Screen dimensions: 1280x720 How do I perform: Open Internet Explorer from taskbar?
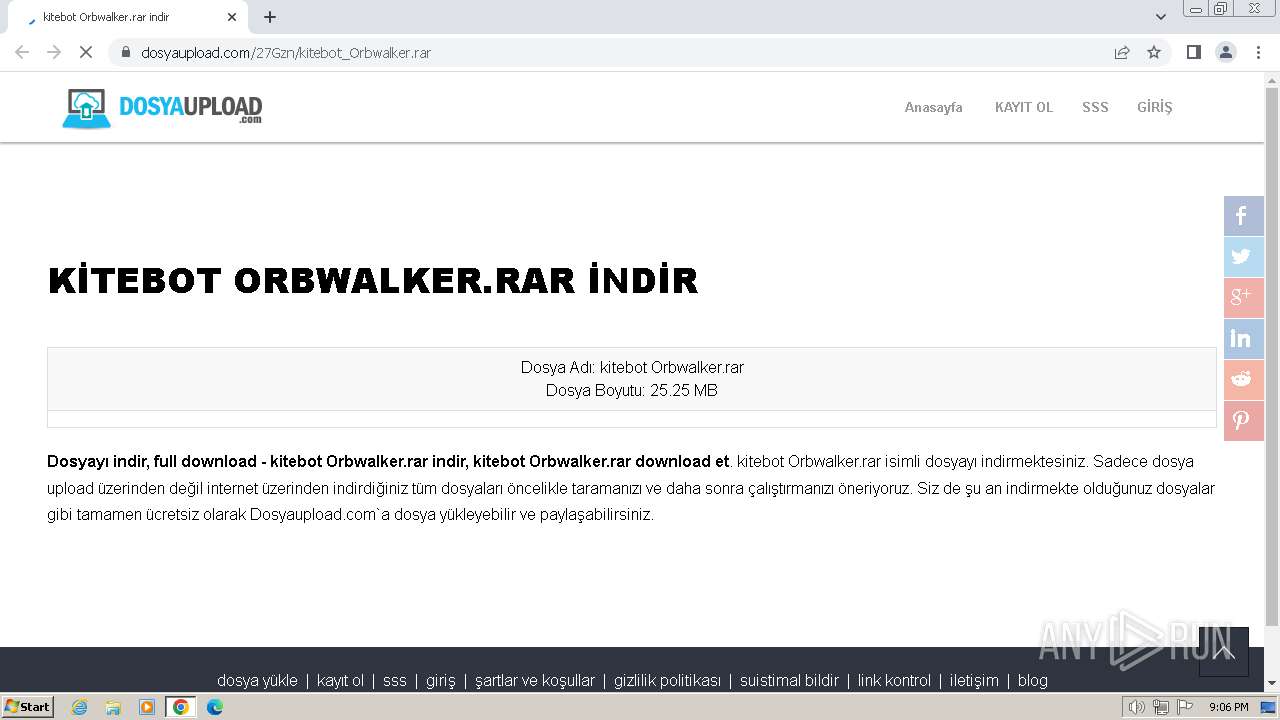coord(80,707)
